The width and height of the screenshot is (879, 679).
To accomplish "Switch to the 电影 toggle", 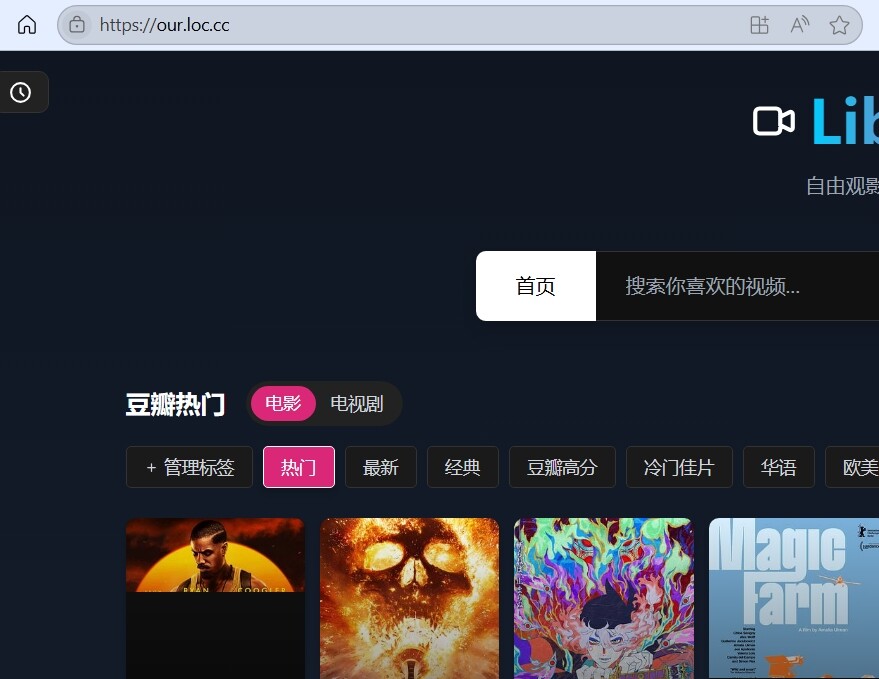I will pyautogui.click(x=283, y=403).
